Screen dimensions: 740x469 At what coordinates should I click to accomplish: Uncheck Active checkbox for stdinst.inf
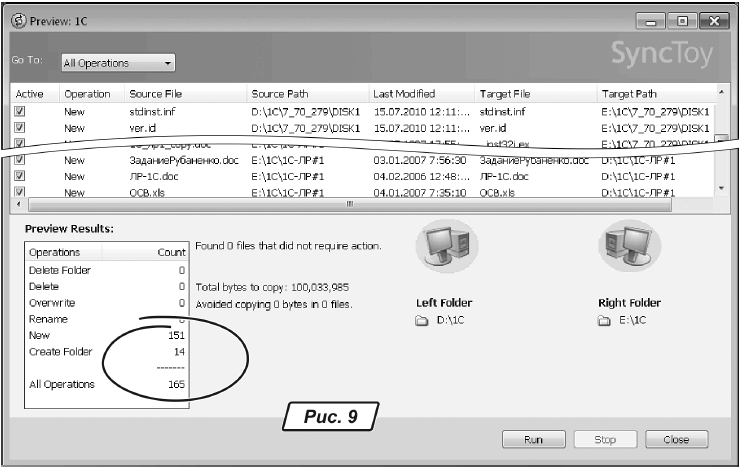[19, 113]
